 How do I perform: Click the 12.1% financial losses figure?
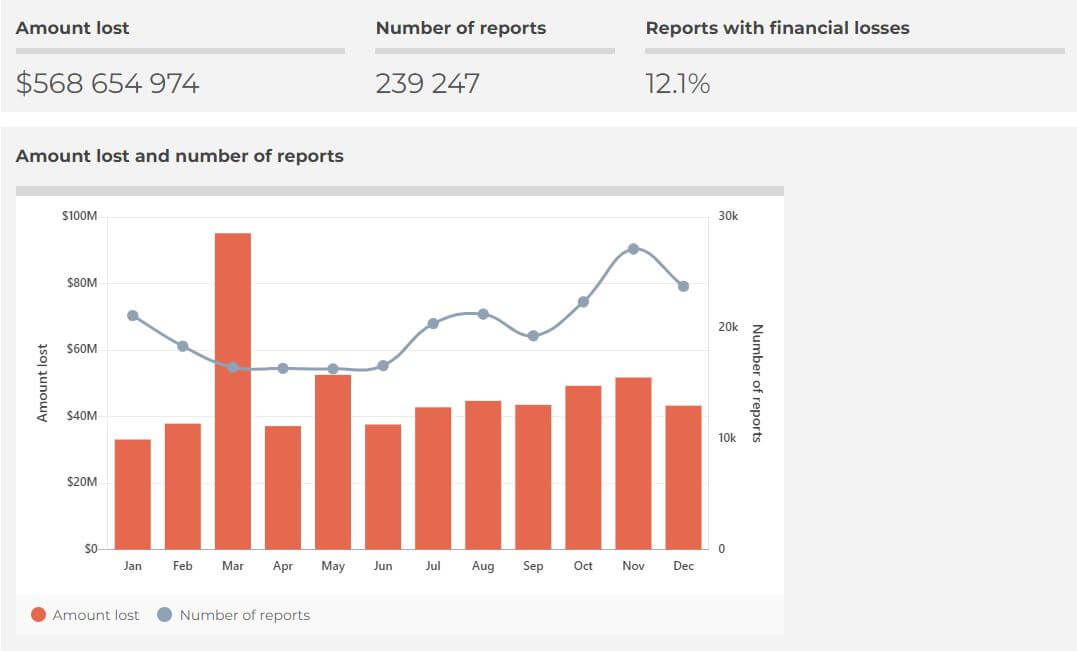click(678, 83)
